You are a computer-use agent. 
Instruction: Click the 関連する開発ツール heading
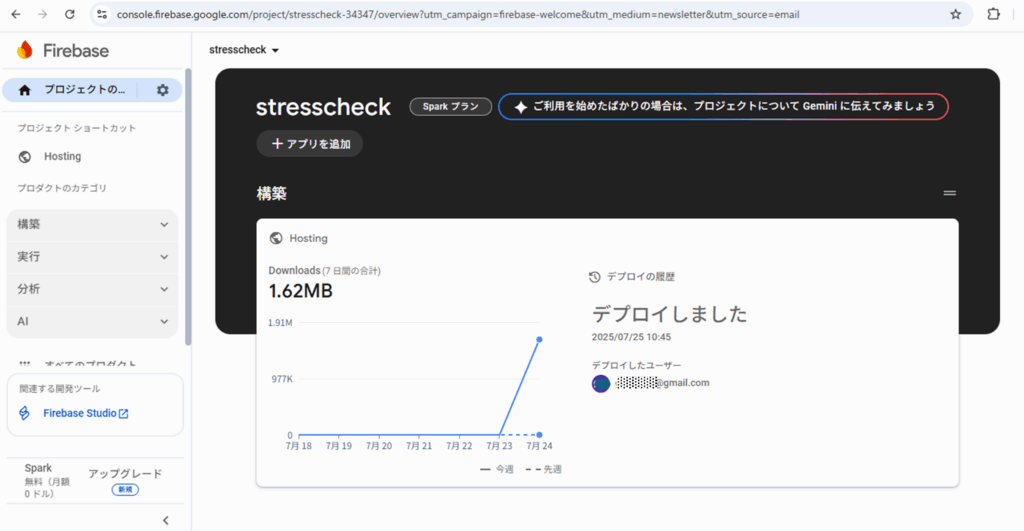[59, 389]
